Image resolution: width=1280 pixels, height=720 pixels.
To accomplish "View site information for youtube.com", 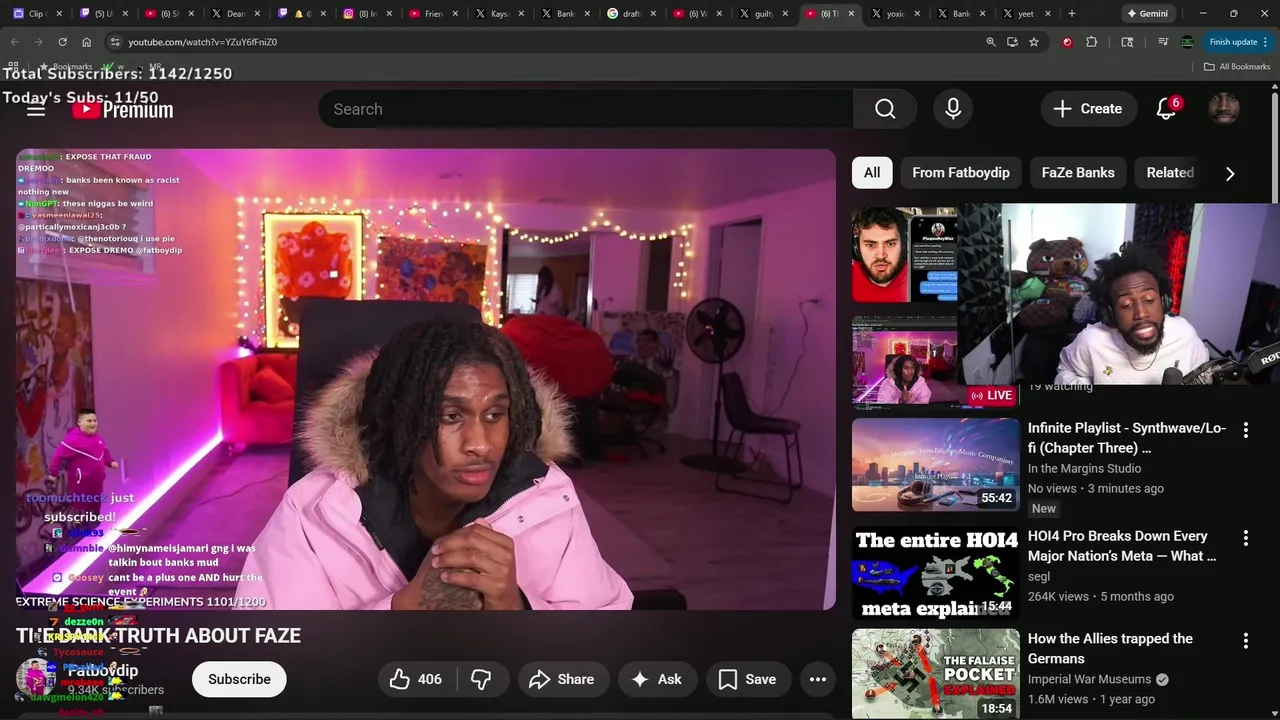I will (x=115, y=42).
